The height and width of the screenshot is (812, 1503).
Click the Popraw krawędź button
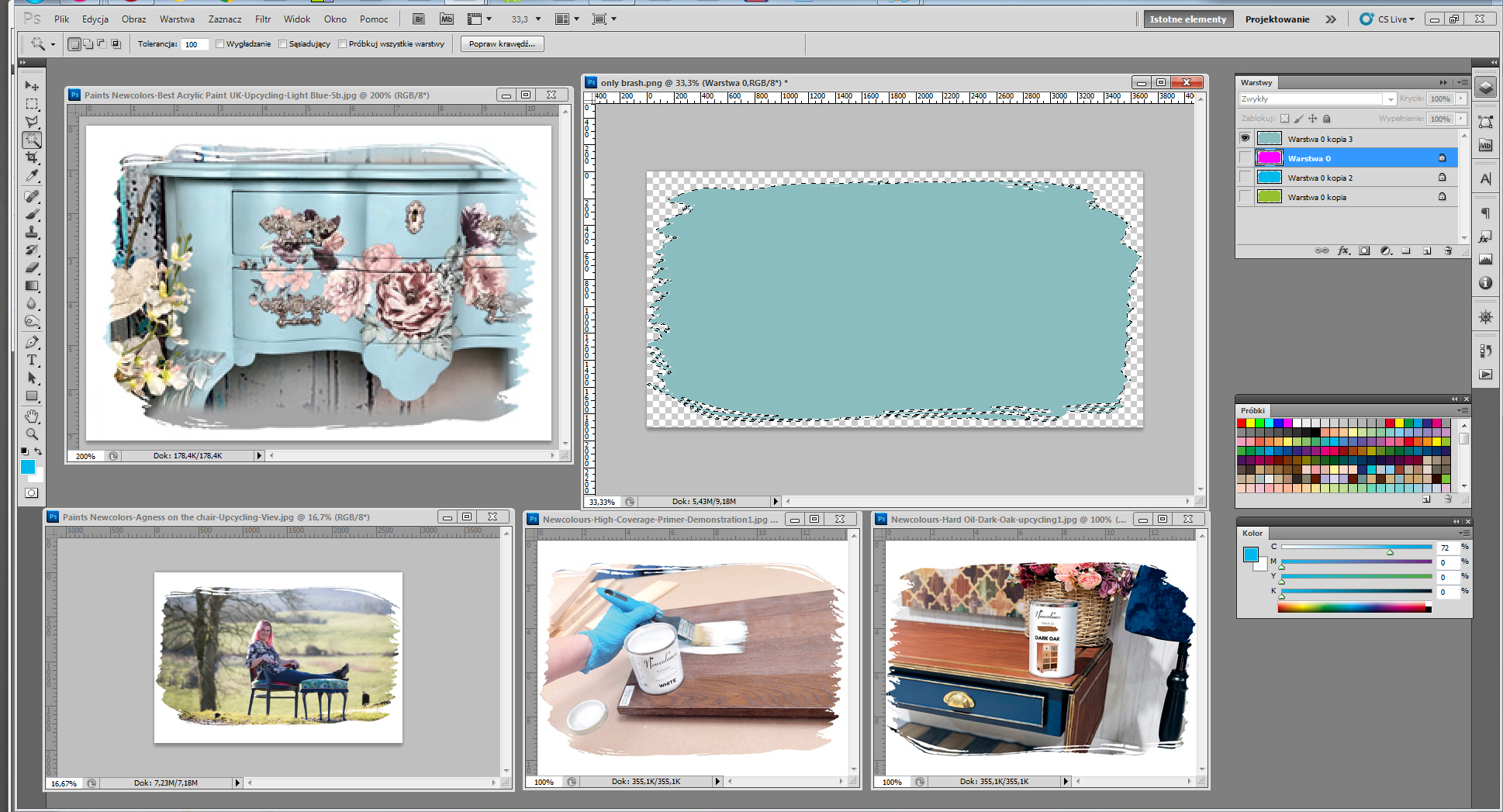pos(502,44)
